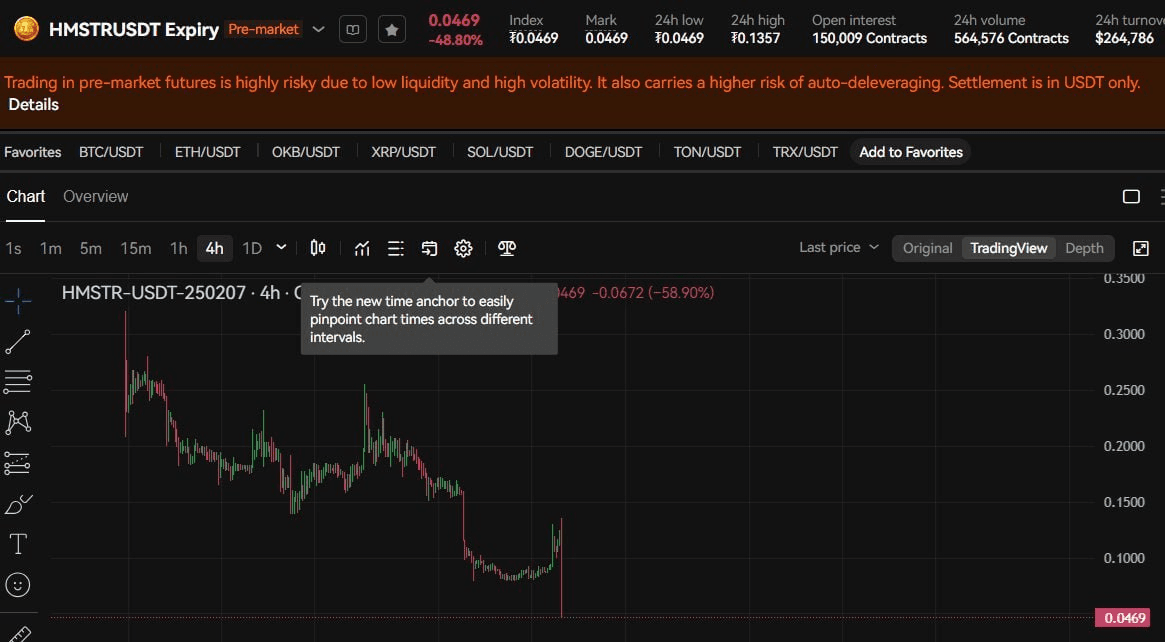Viewport: 1165px width, 642px height.
Task: Open TRX/USDT from favorites bar
Action: (805, 152)
